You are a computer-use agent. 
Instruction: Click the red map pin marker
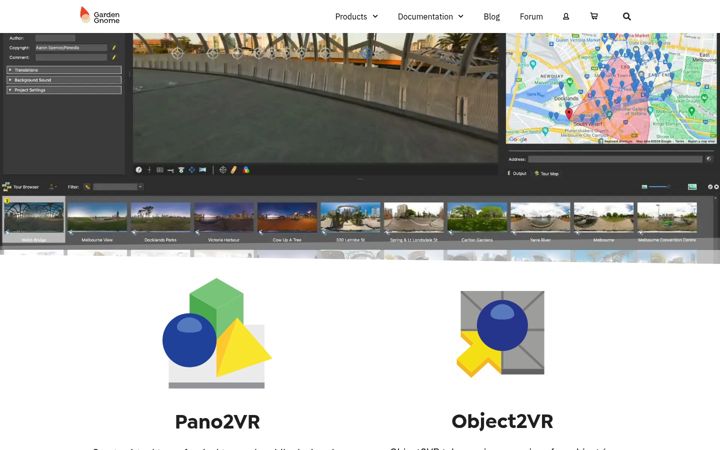tap(569, 114)
